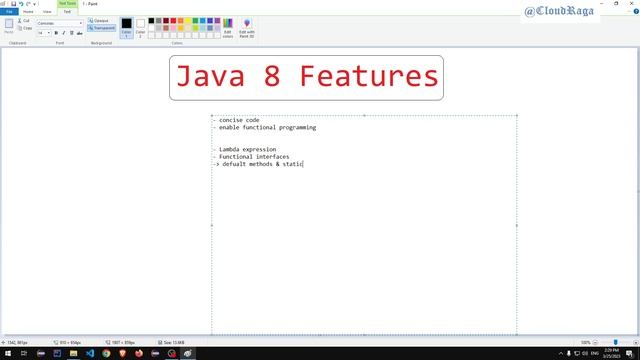The image size is (640, 360).
Task: Click the Paste clipboard button
Action: [x=9, y=27]
